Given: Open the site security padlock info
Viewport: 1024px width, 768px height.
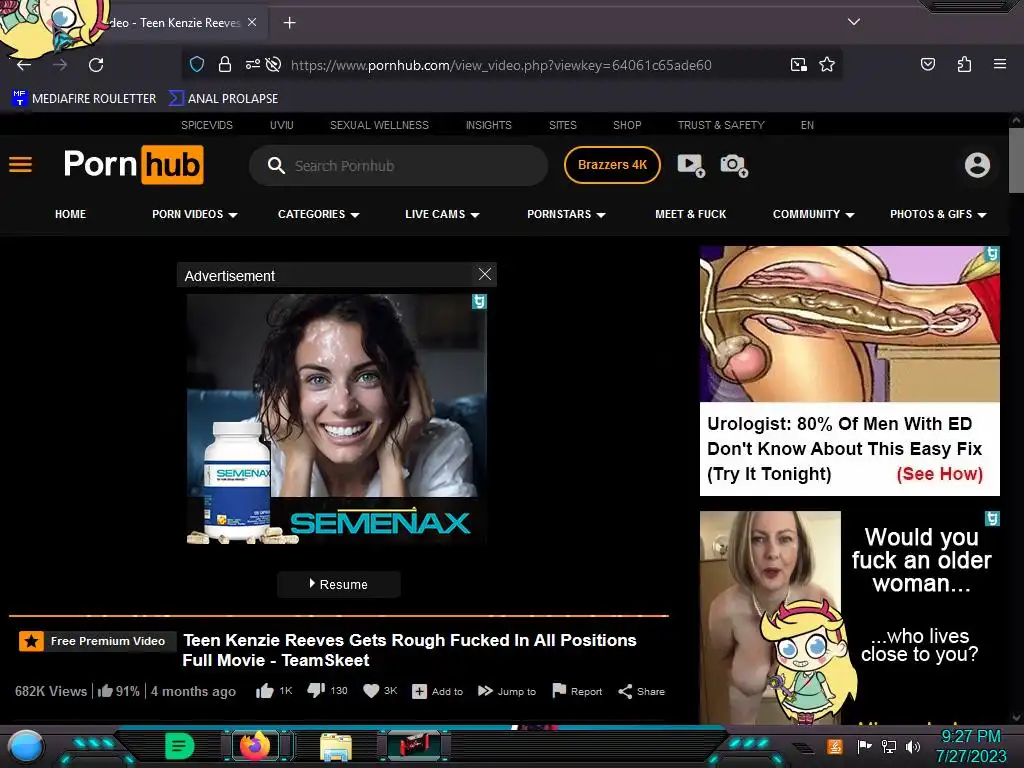Looking at the screenshot, I should click(x=225, y=64).
